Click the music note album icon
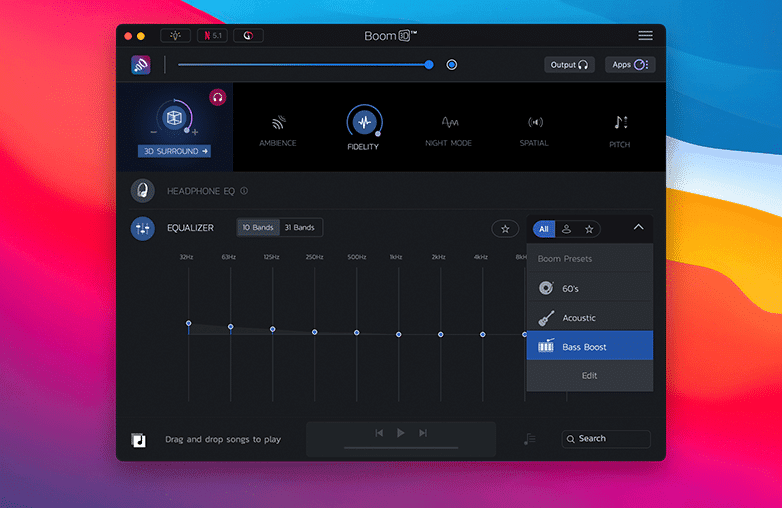This screenshot has height=508, width=782. 139,440
